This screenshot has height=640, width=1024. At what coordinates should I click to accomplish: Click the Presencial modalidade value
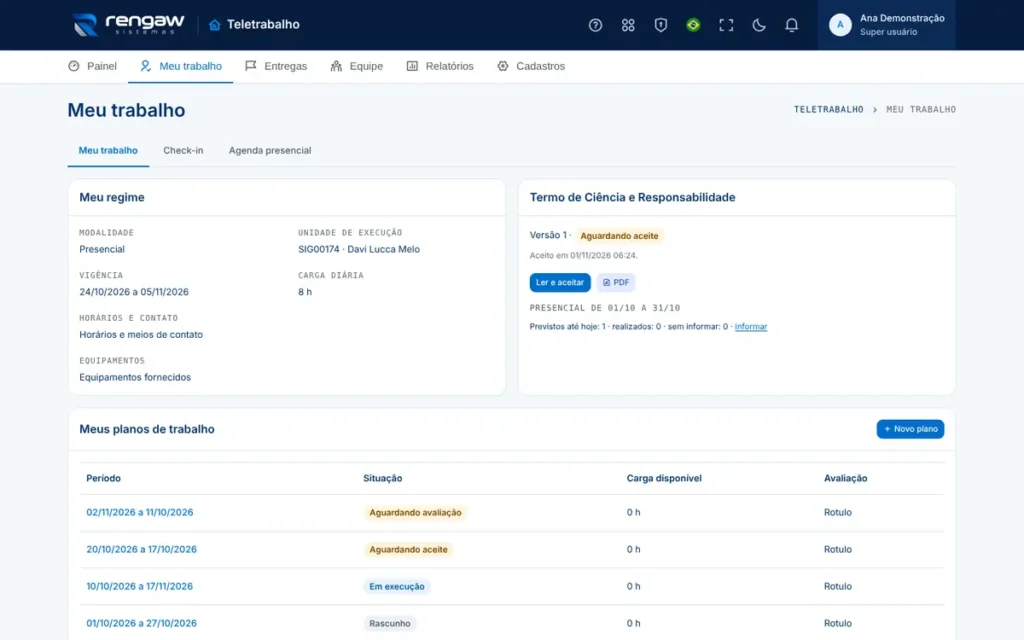click(102, 249)
